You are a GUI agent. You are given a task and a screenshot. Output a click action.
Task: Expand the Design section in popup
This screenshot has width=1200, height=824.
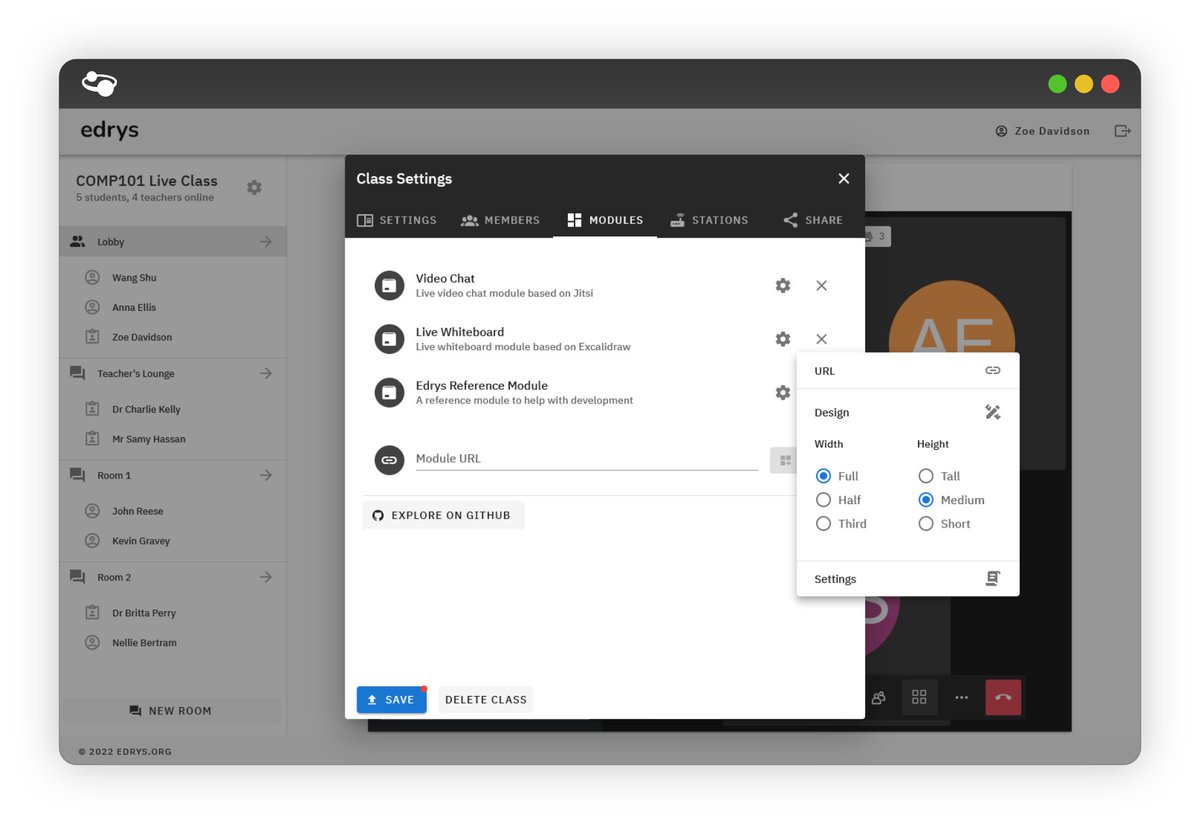pos(907,412)
